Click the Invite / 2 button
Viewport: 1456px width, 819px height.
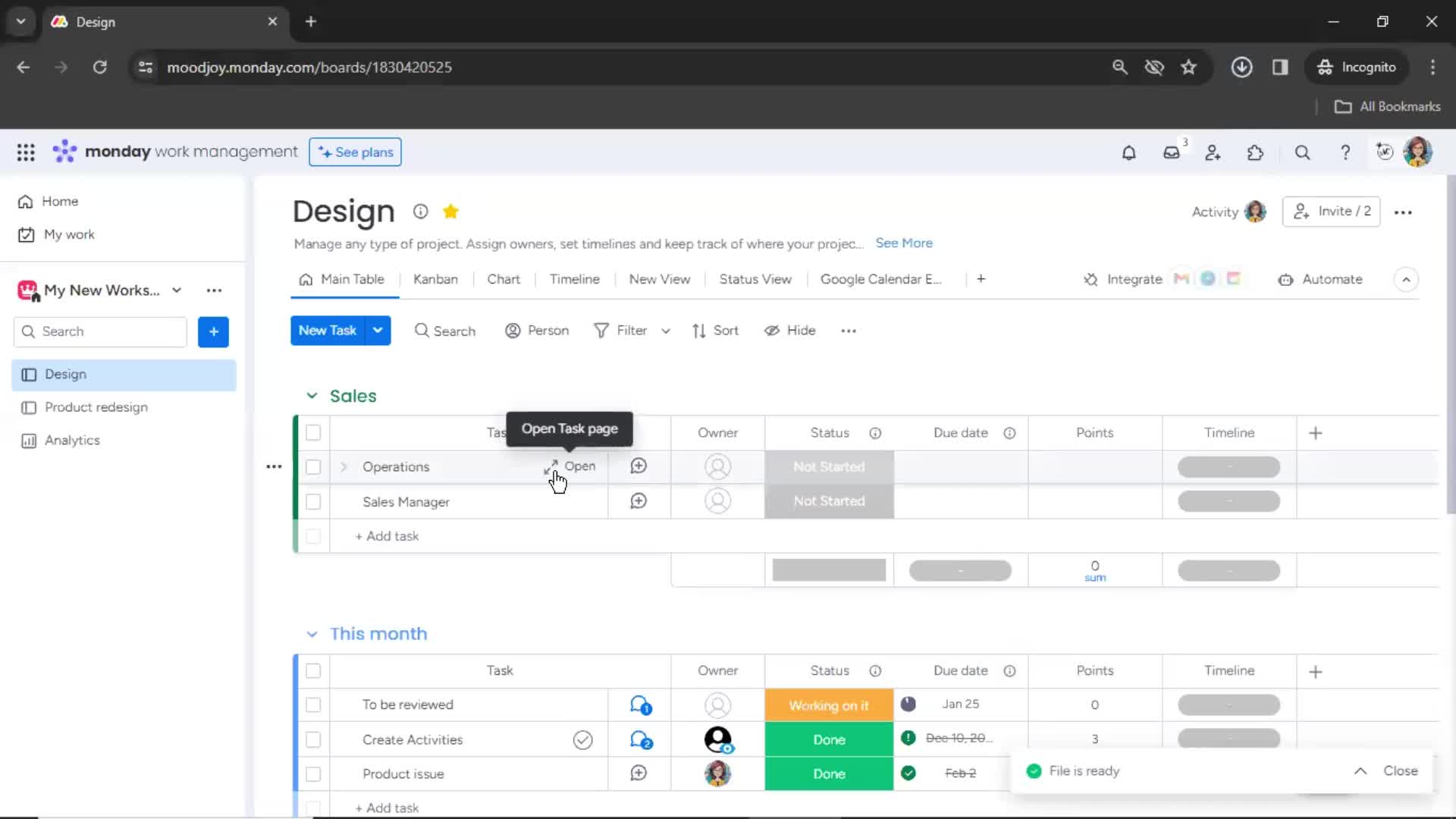pyautogui.click(x=1331, y=212)
